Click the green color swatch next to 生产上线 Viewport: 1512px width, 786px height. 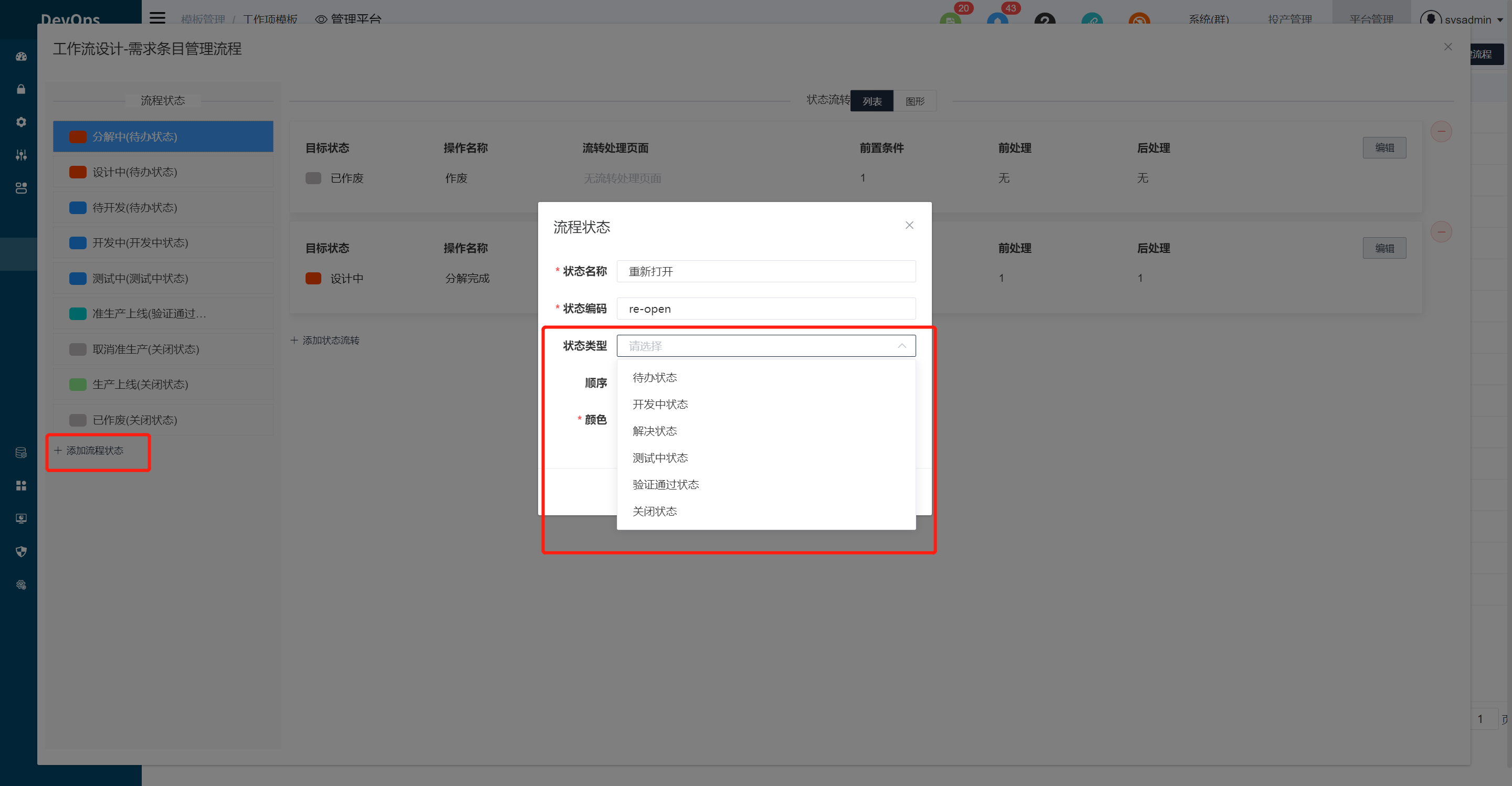(78, 384)
